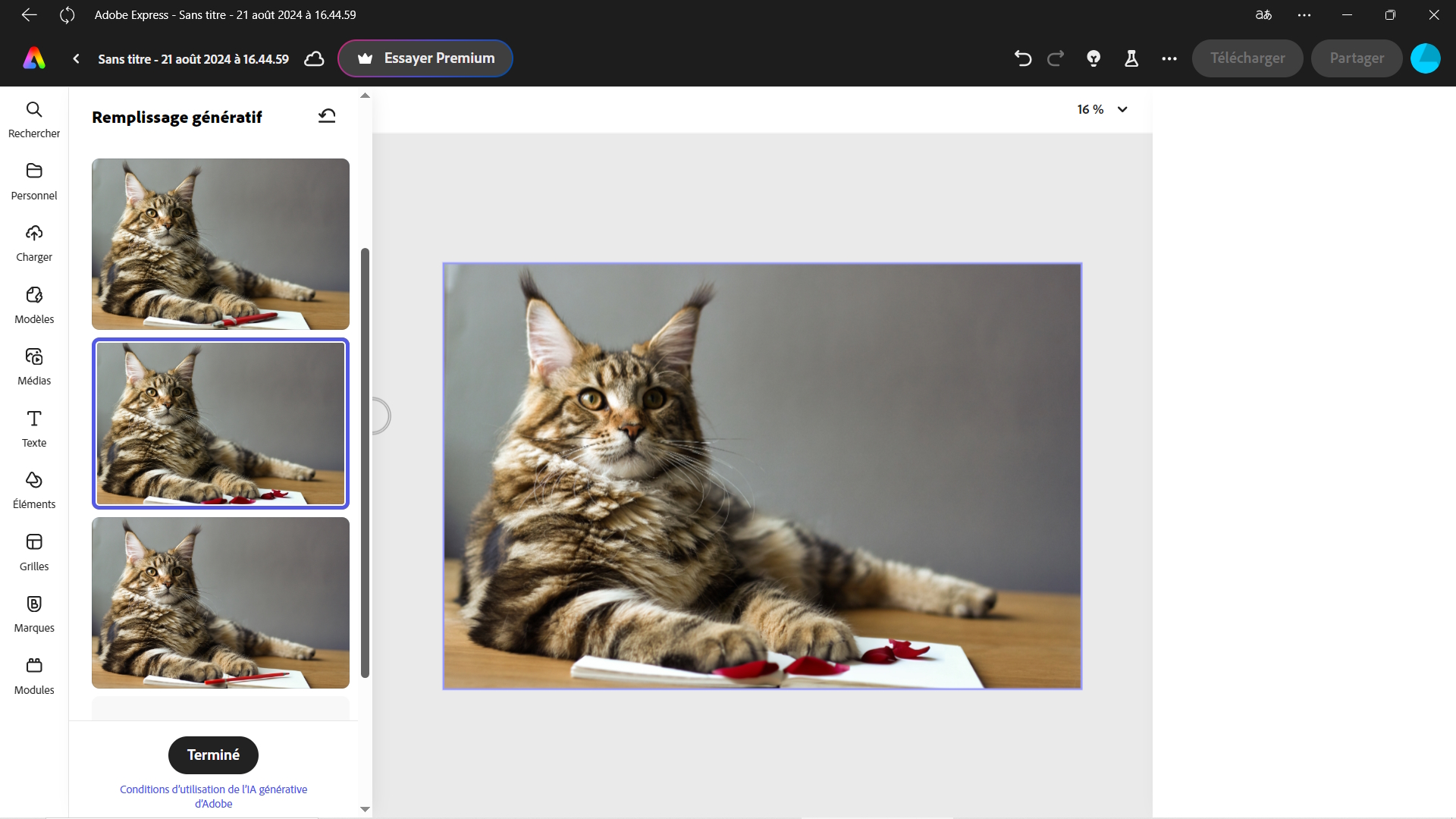Click the Essayer Premium button
This screenshot has height=819, width=1456.
tap(425, 58)
